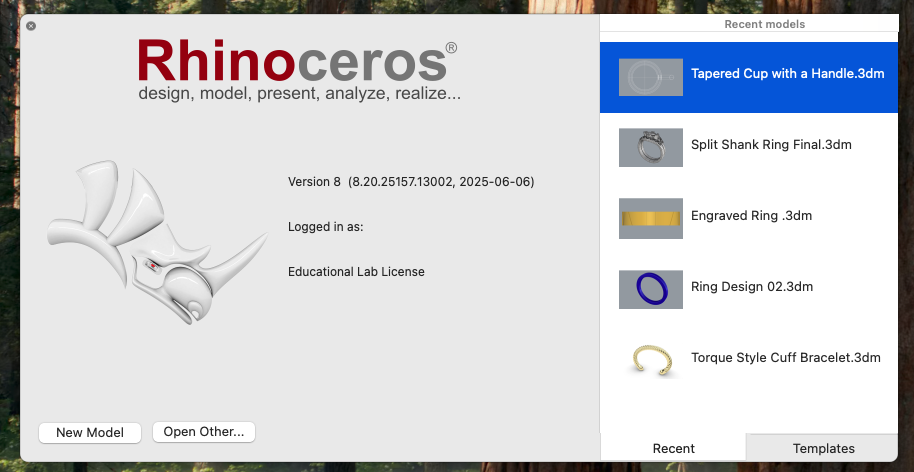914x472 pixels.
Task: Click Ring Design 02.3dm filename
Action: (752, 287)
